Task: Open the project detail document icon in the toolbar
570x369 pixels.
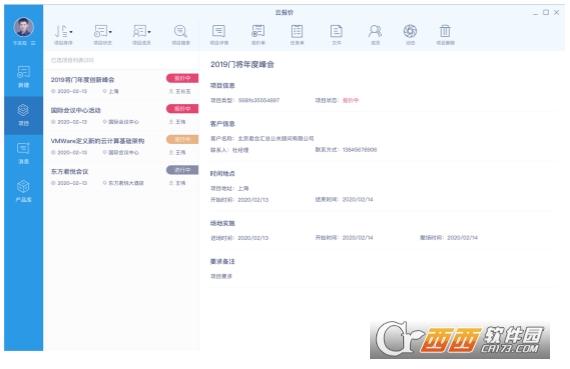Action: [218, 31]
